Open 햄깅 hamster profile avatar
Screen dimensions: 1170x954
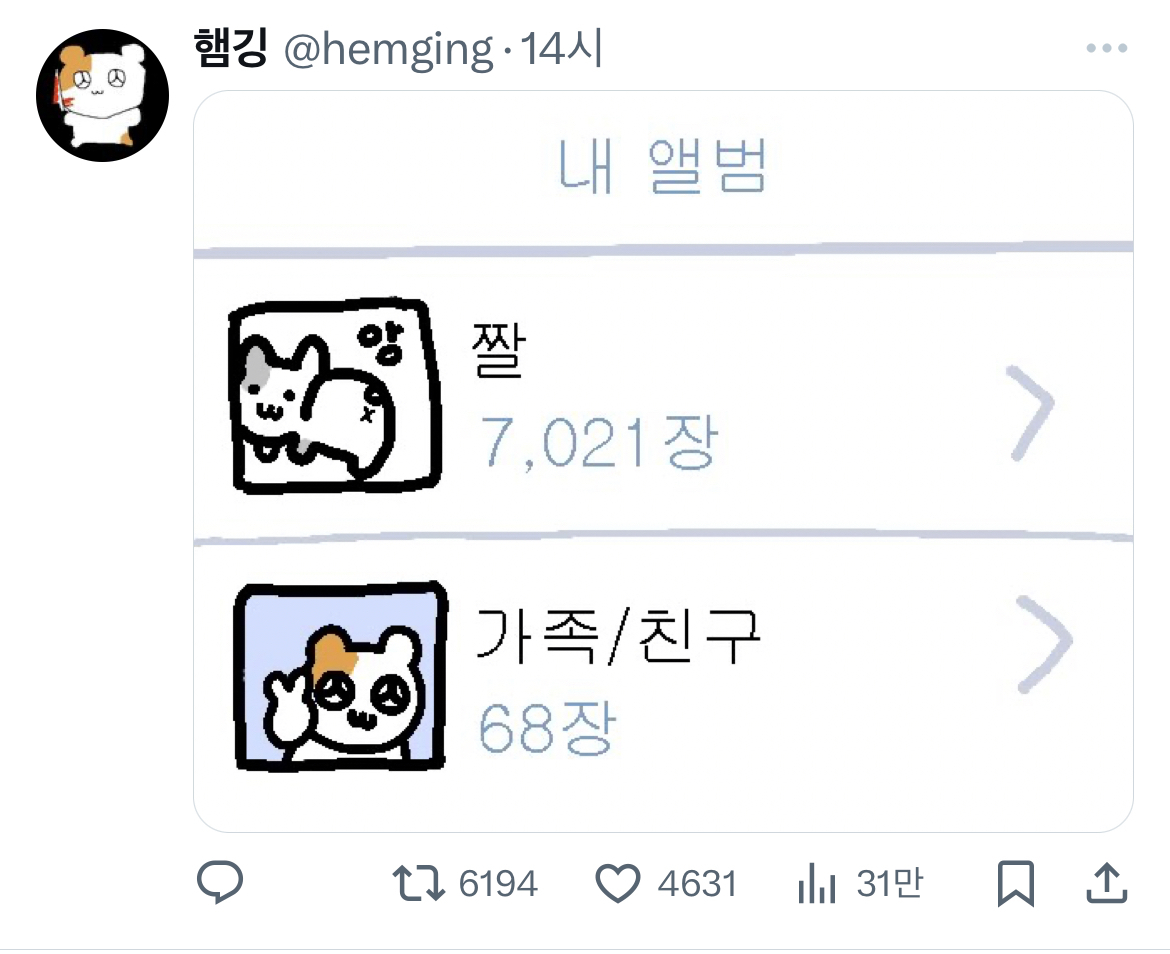coord(102,95)
